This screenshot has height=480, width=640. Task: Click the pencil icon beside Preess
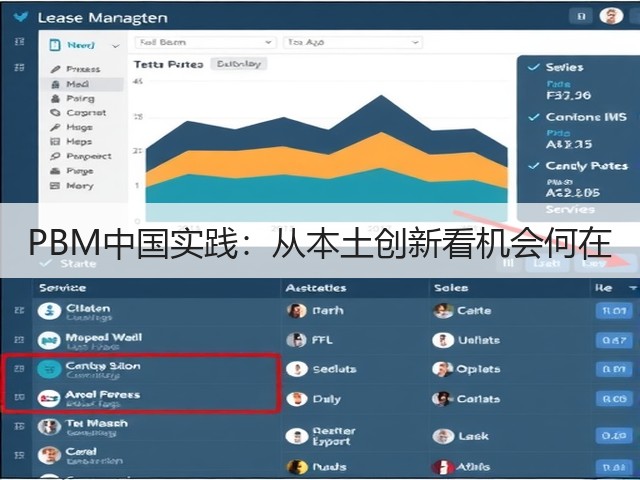point(55,69)
